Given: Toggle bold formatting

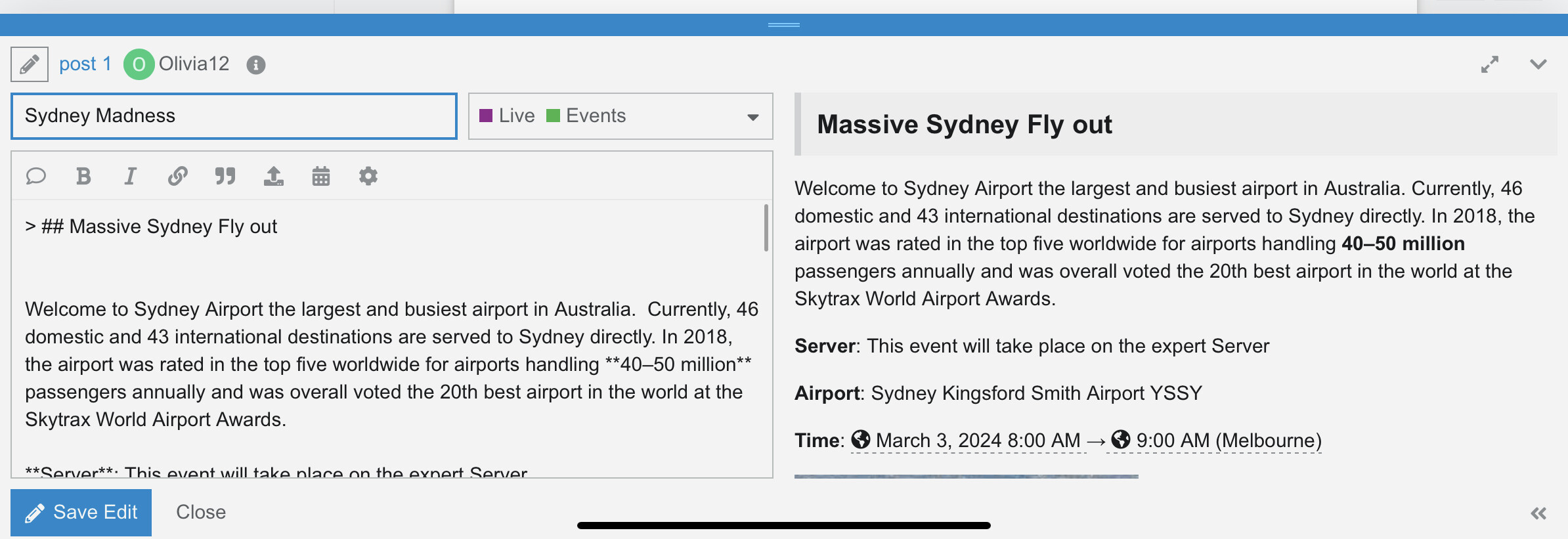Looking at the screenshot, I should tap(83, 176).
